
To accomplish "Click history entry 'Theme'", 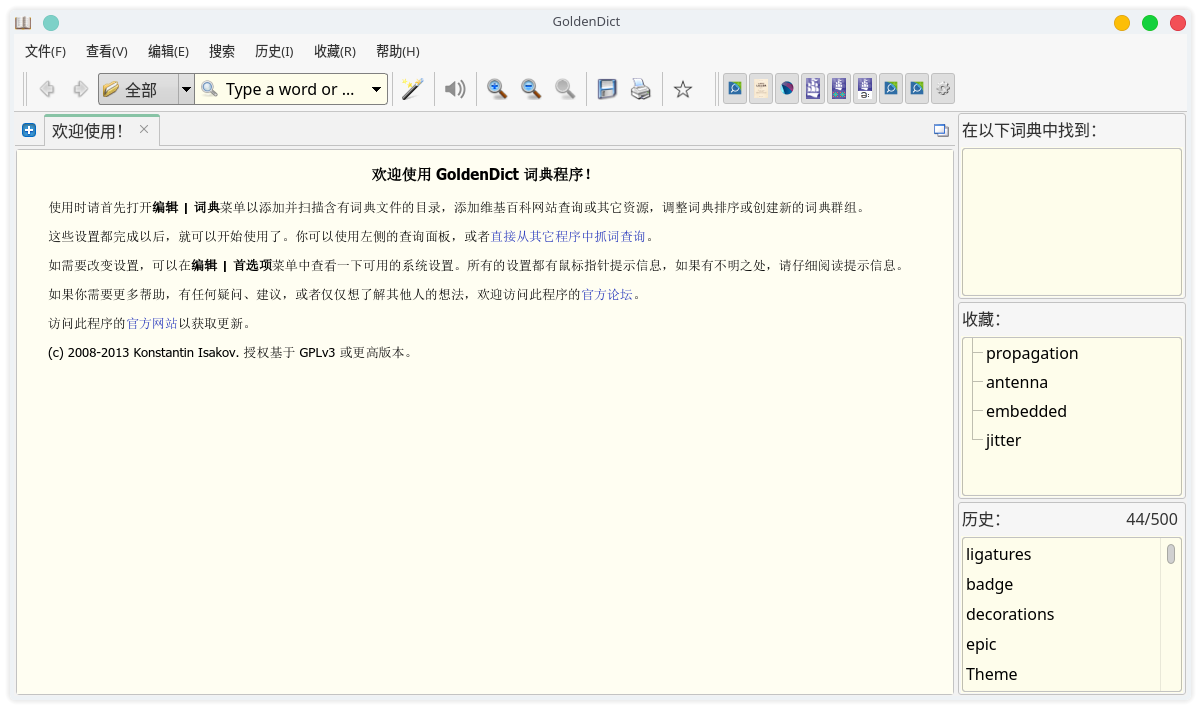I will click(x=1062, y=674).
